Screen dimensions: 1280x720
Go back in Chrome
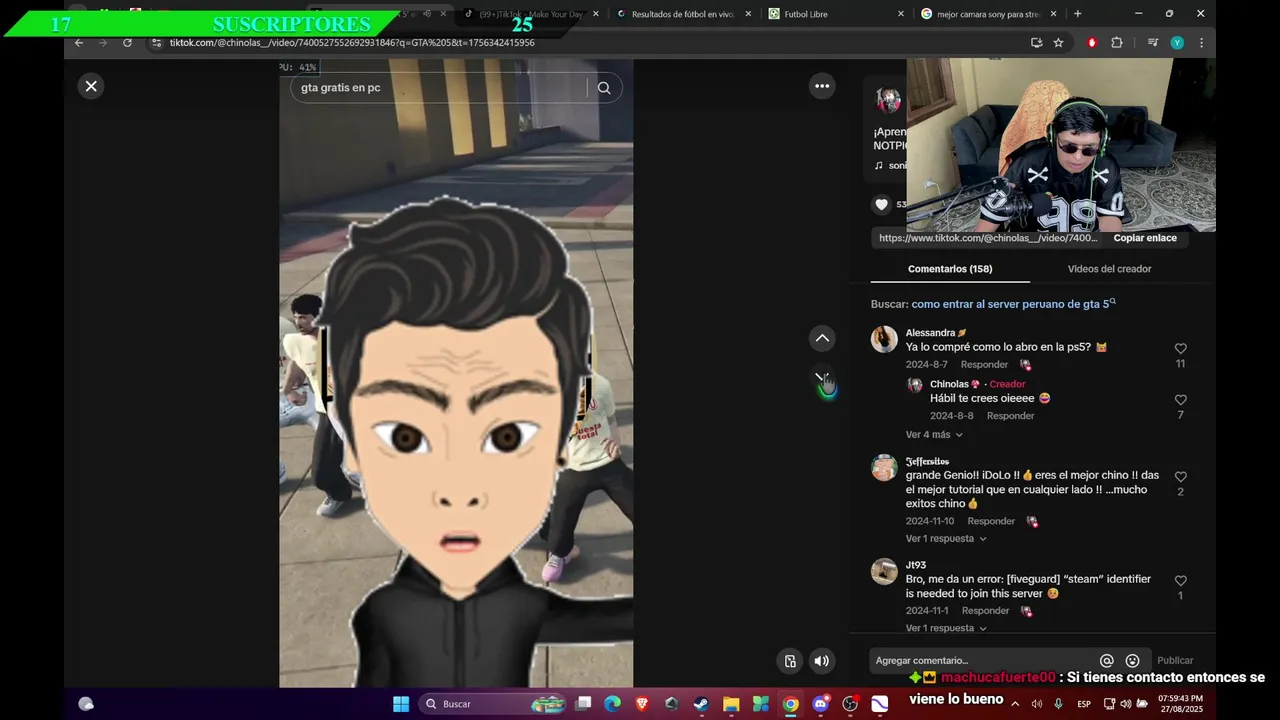click(x=79, y=43)
